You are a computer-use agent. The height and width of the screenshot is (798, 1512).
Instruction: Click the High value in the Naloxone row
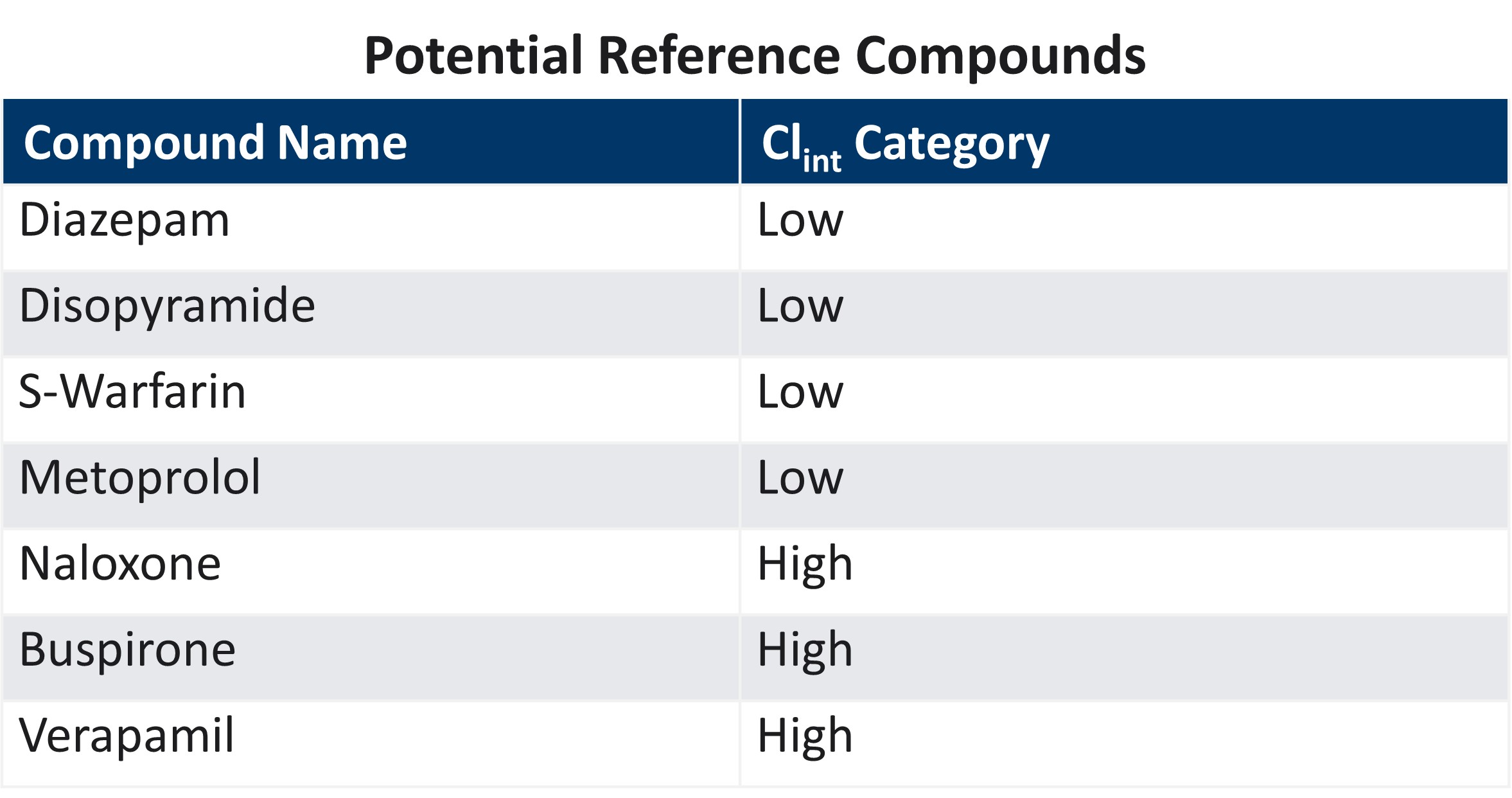(x=805, y=563)
